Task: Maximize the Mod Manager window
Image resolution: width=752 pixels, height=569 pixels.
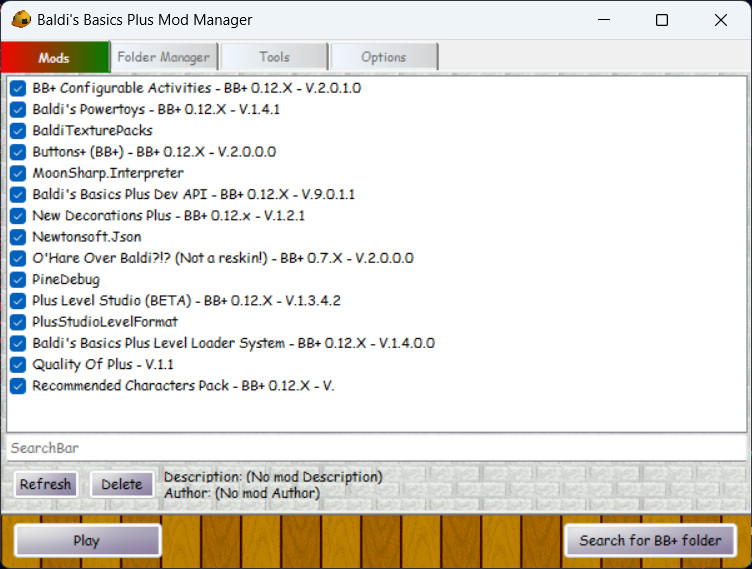Action: pos(661,20)
